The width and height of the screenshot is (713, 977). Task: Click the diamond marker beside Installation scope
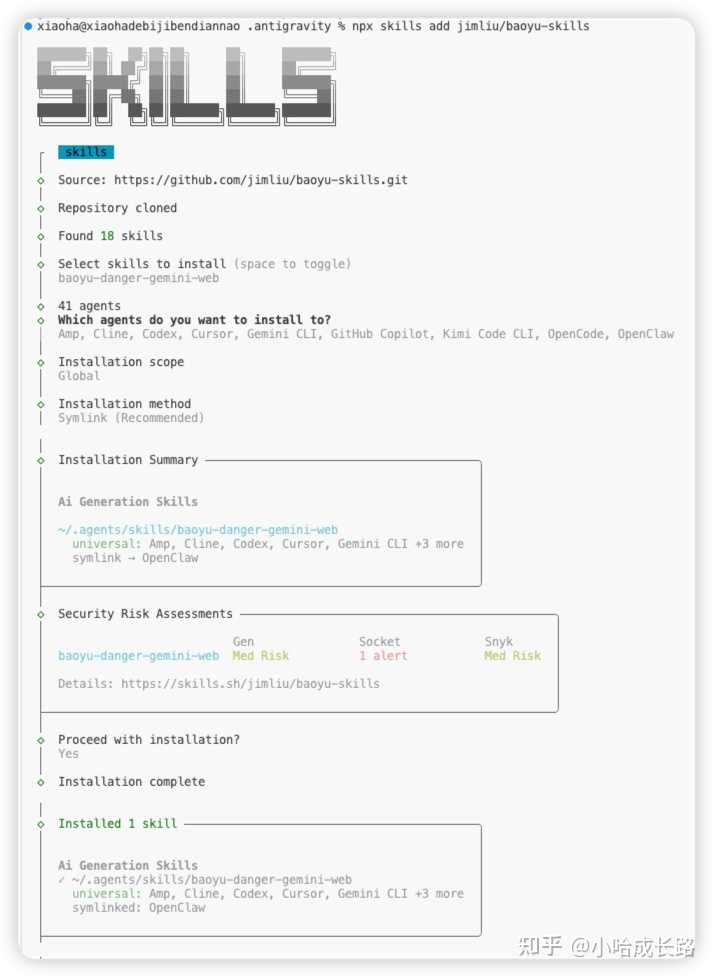point(41,362)
